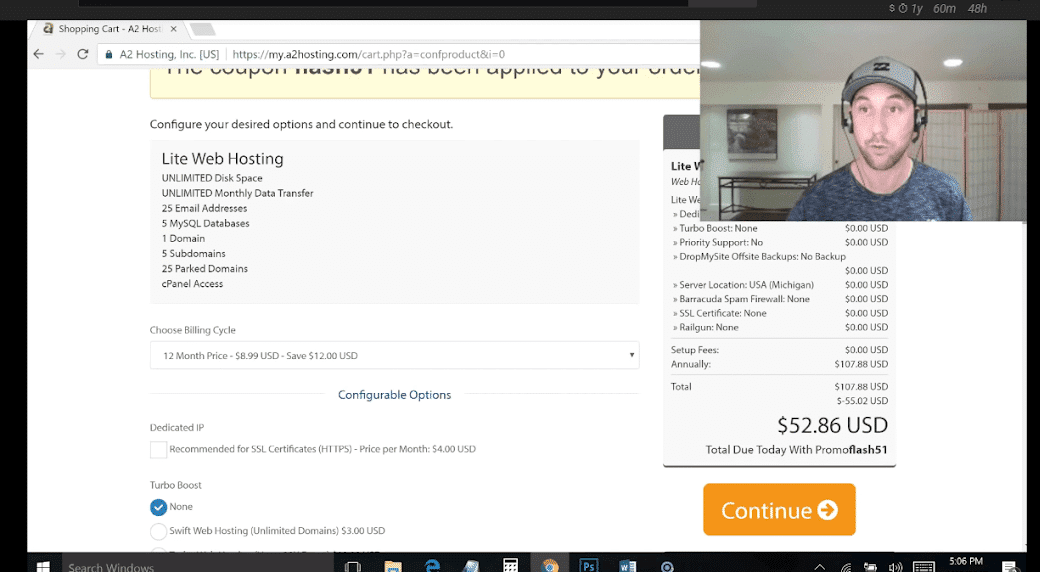Click the Railgun: None line
This screenshot has width=1040, height=572.
pyautogui.click(x=705, y=328)
